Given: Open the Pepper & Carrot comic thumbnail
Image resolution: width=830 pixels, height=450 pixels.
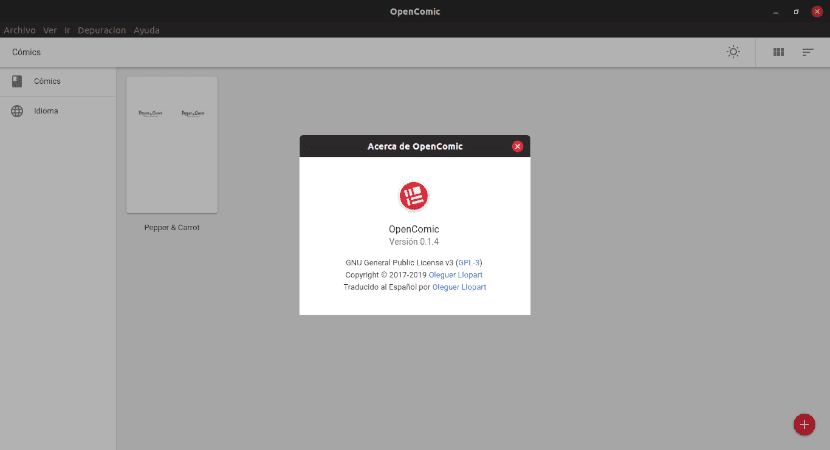Looking at the screenshot, I should coord(172,145).
